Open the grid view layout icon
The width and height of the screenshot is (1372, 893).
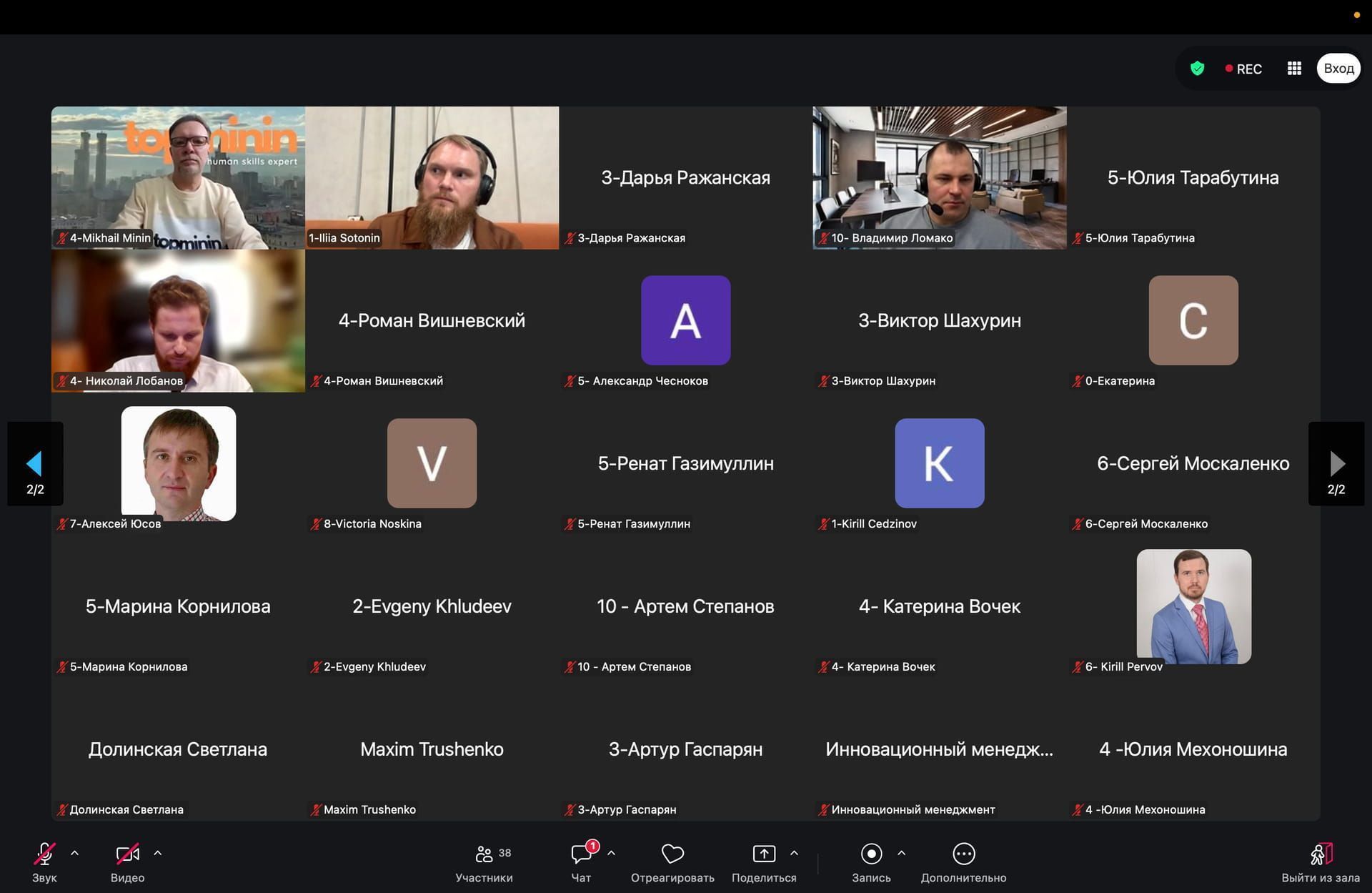tap(1294, 69)
